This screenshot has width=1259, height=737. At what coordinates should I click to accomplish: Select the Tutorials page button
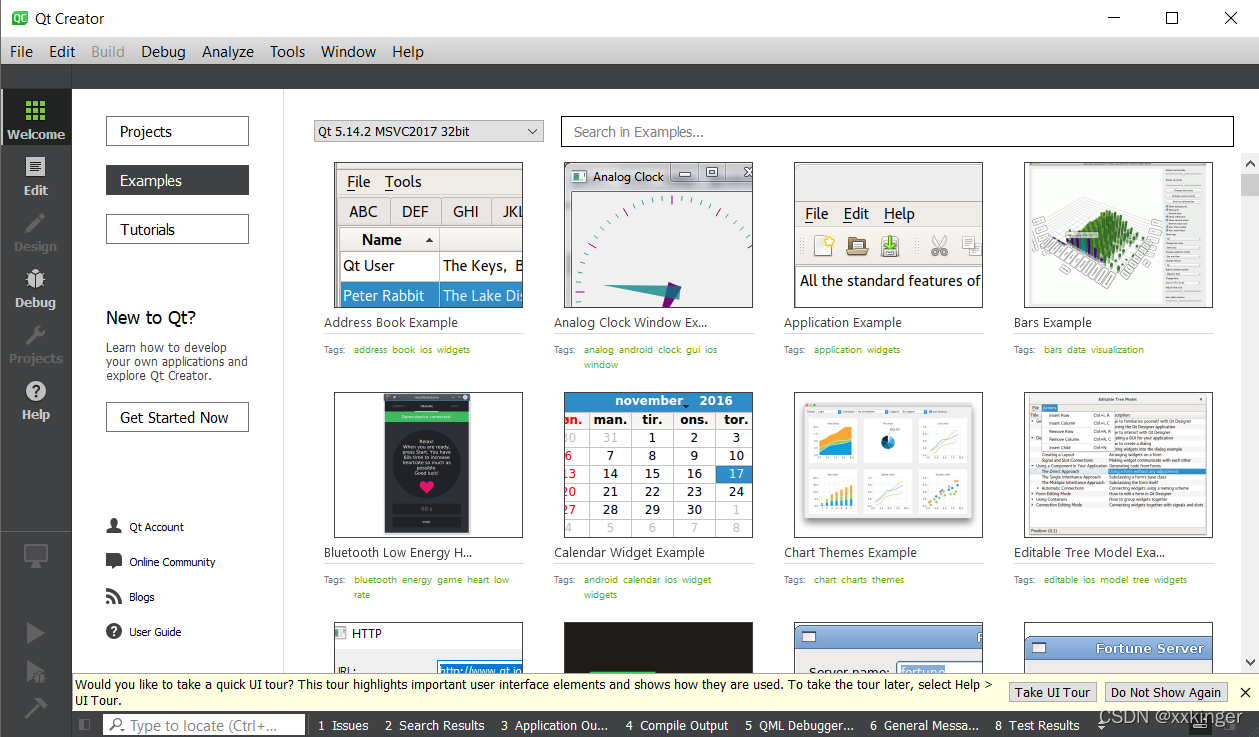coord(177,229)
